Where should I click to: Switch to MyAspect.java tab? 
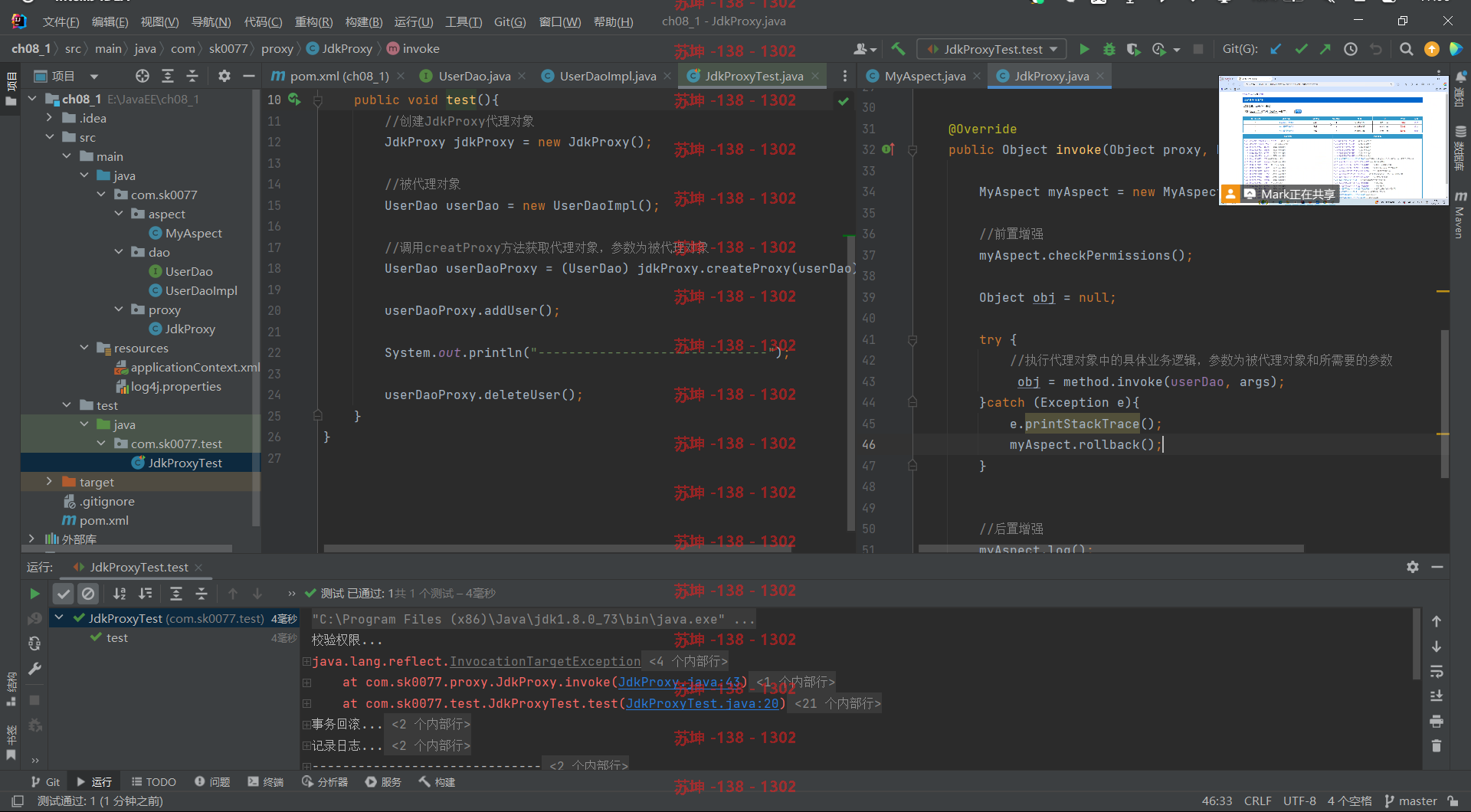click(925, 76)
